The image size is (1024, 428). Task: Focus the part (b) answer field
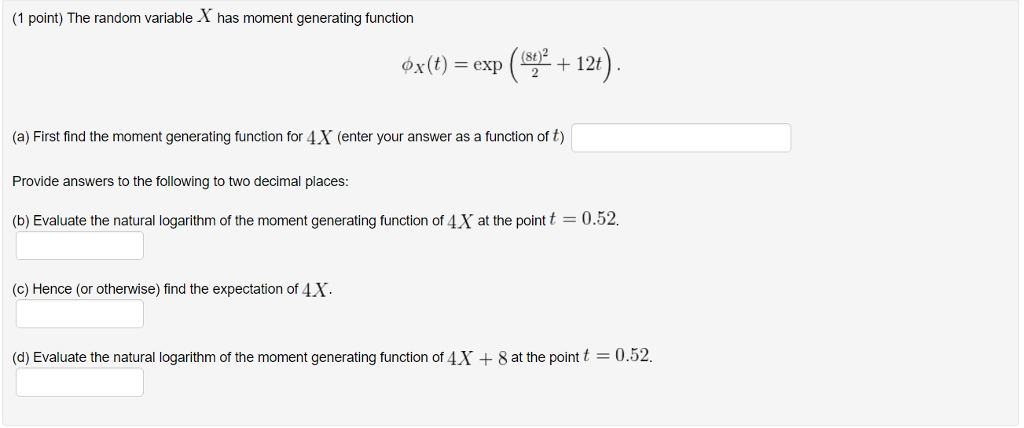pyautogui.click(x=80, y=246)
